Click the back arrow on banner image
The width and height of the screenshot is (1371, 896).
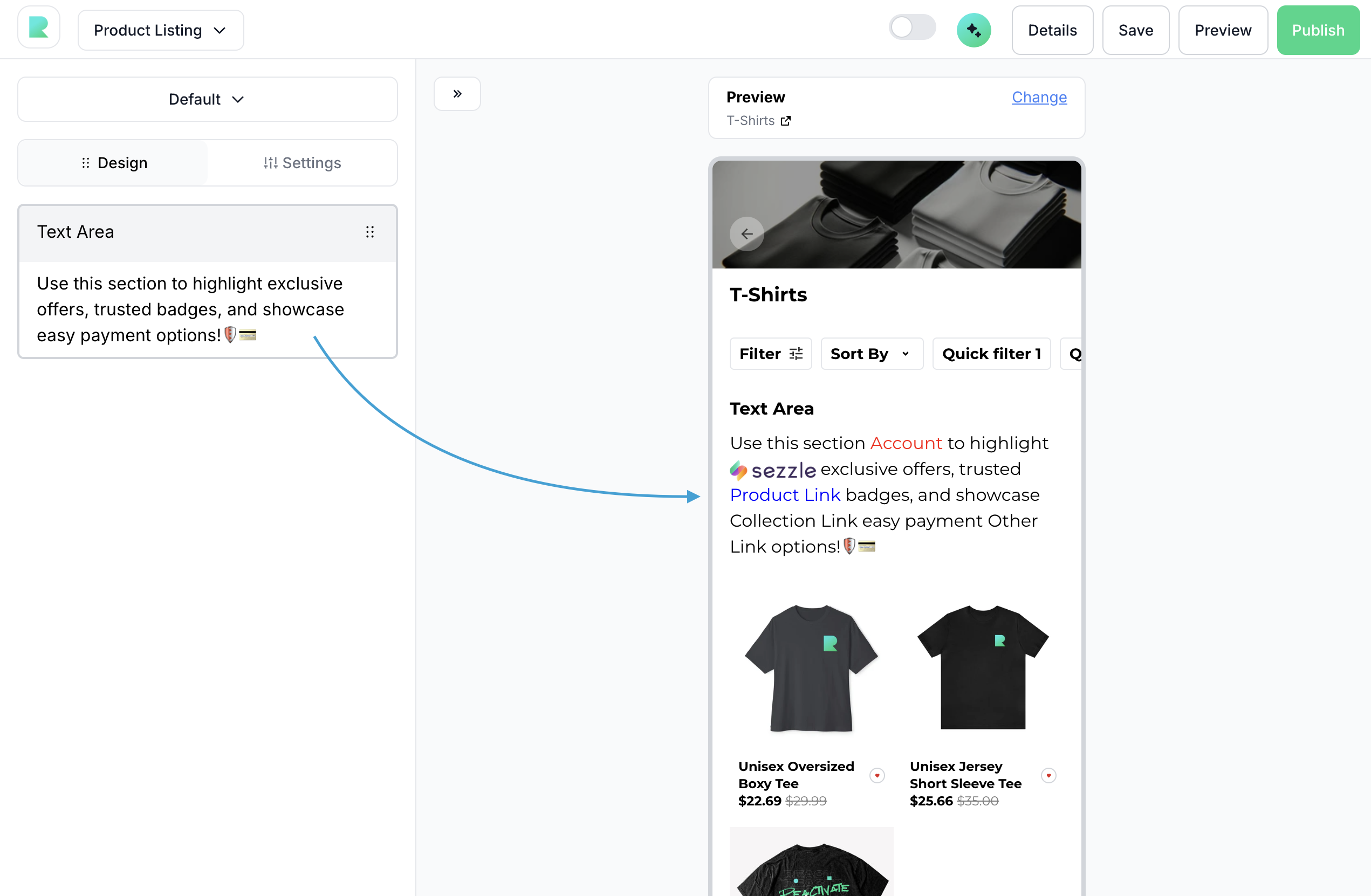(x=746, y=234)
